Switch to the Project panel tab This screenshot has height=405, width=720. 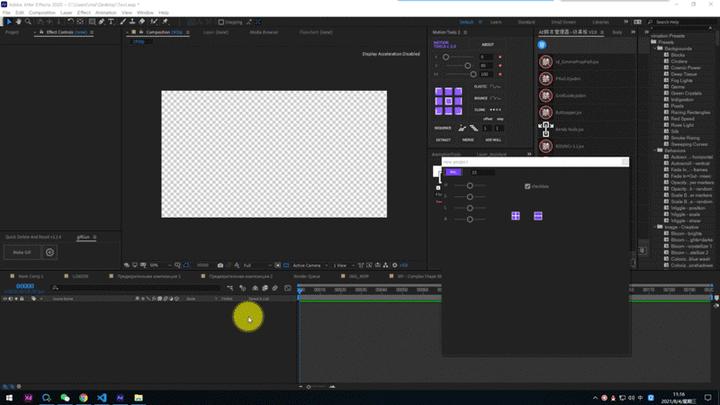12,32
